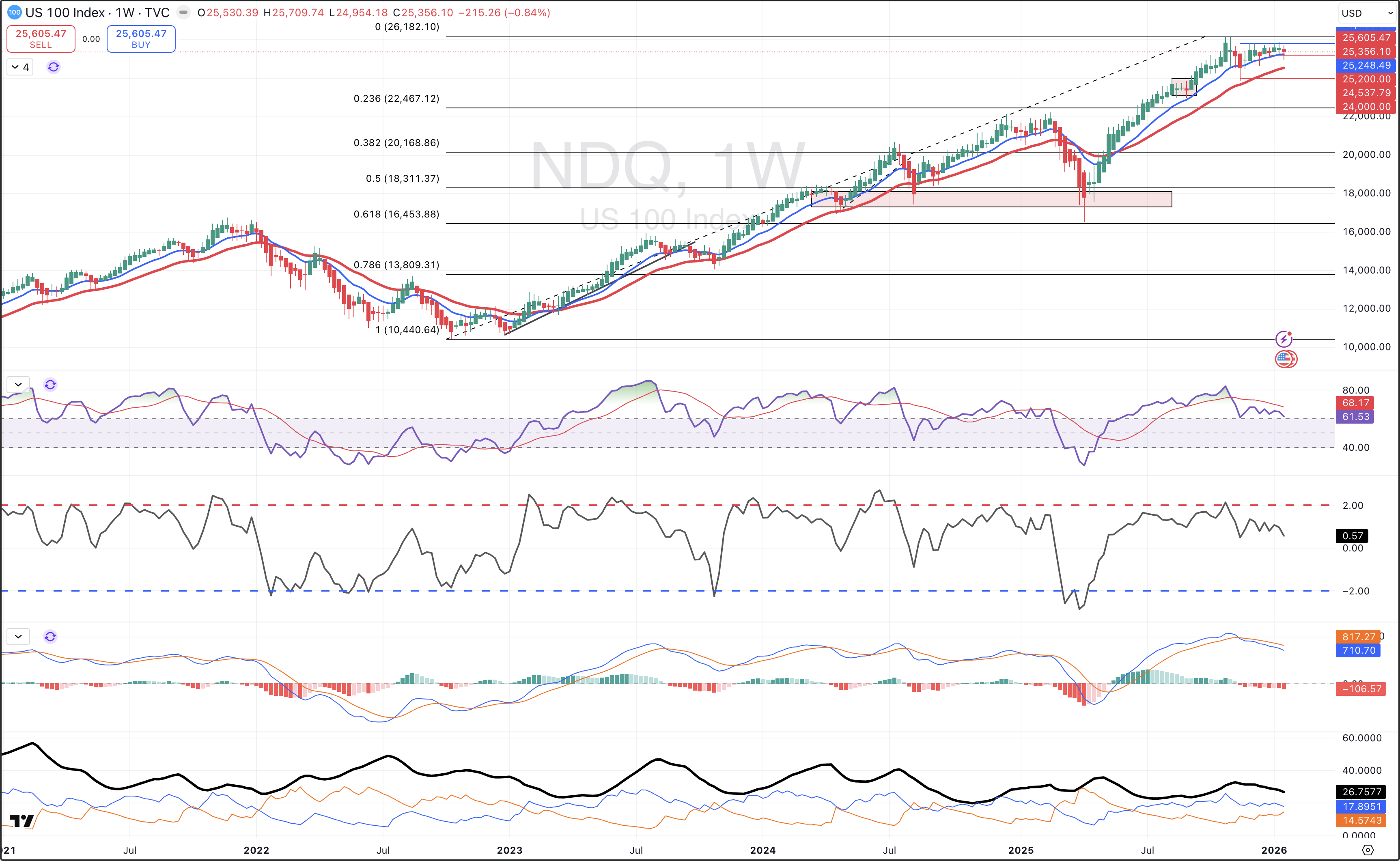The height and width of the screenshot is (861, 1400).
Task: Click the blue 25,248.49 price axis label
Action: coord(1366,65)
